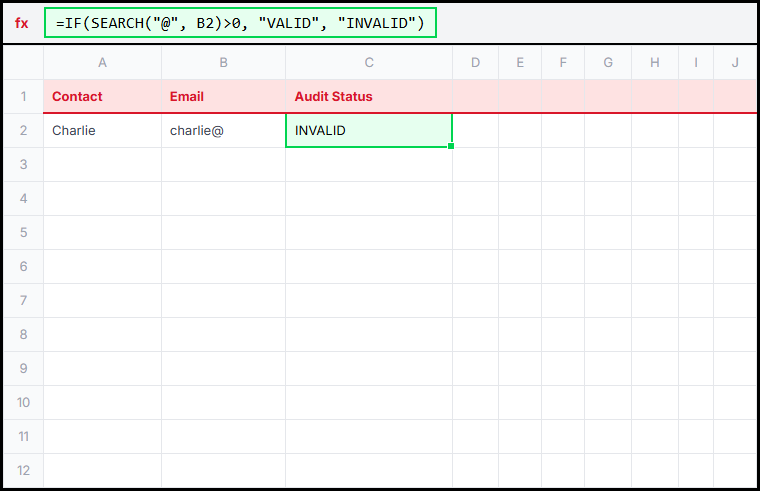Select the charlie@ email cell

[223, 130]
